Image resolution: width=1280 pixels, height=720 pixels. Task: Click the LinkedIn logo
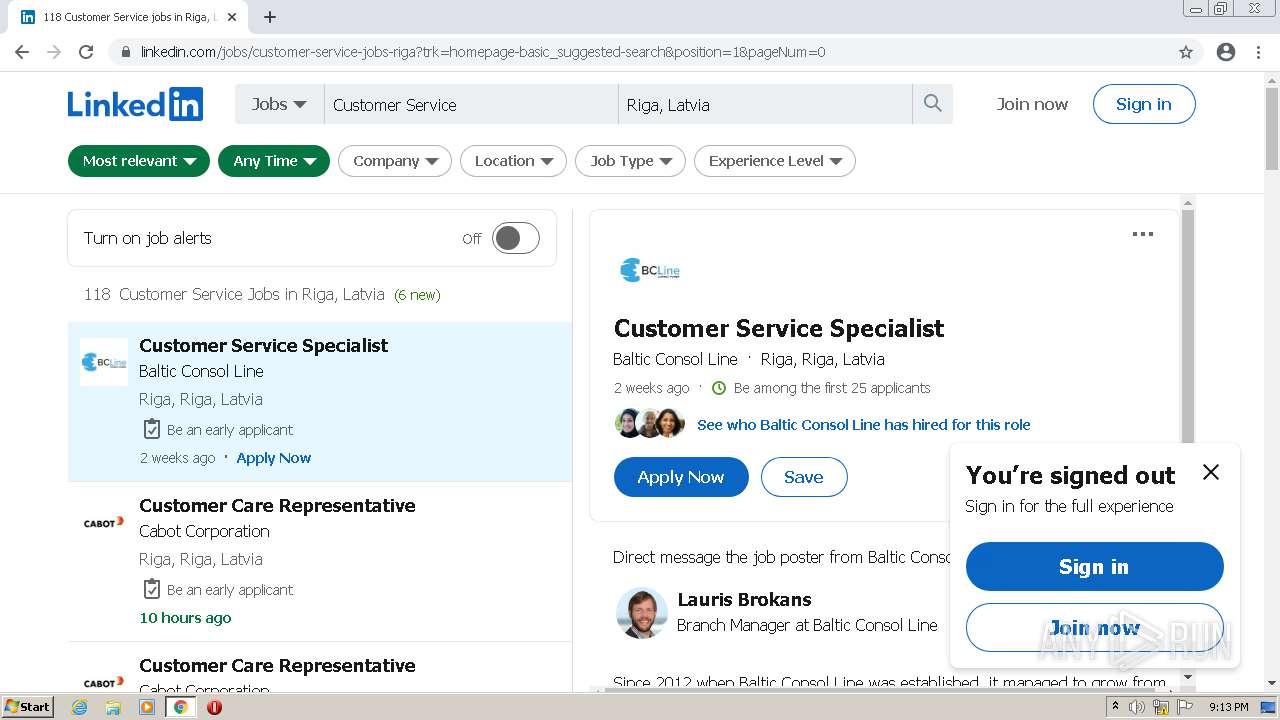tap(135, 104)
